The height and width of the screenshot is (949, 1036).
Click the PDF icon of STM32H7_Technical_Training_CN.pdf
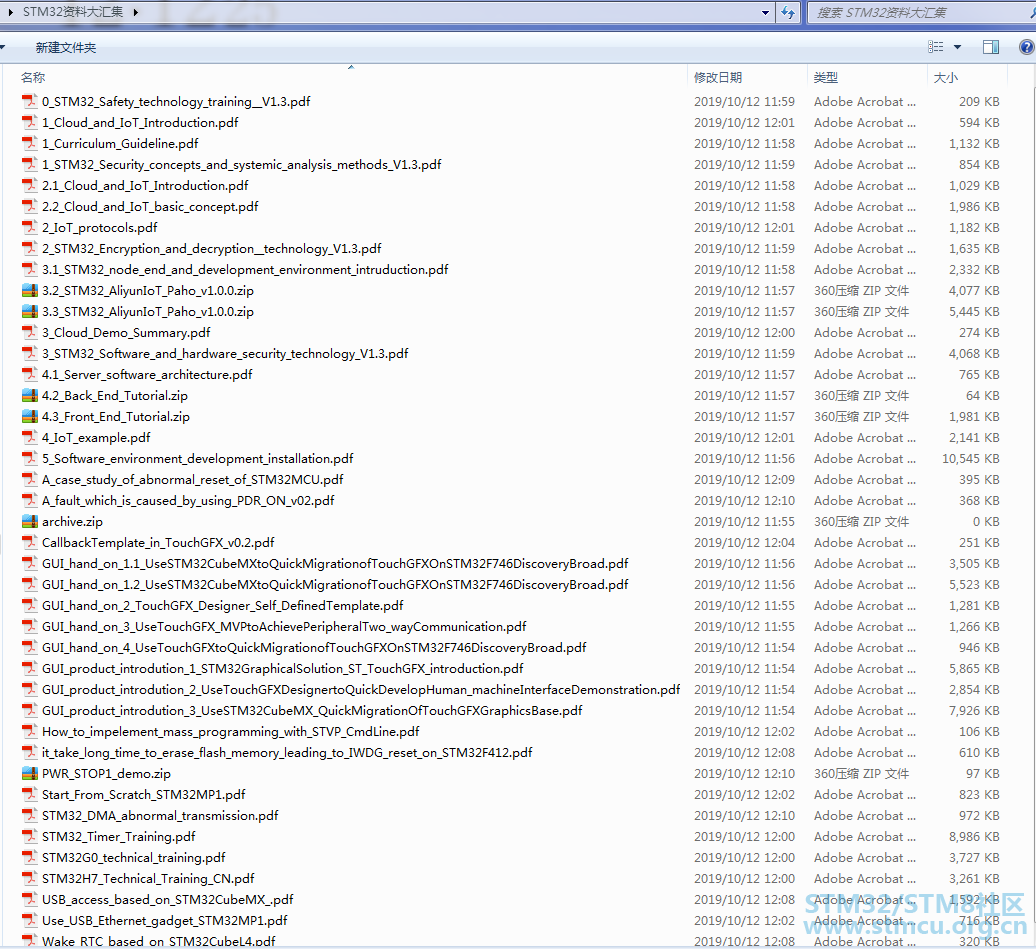click(x=30, y=878)
